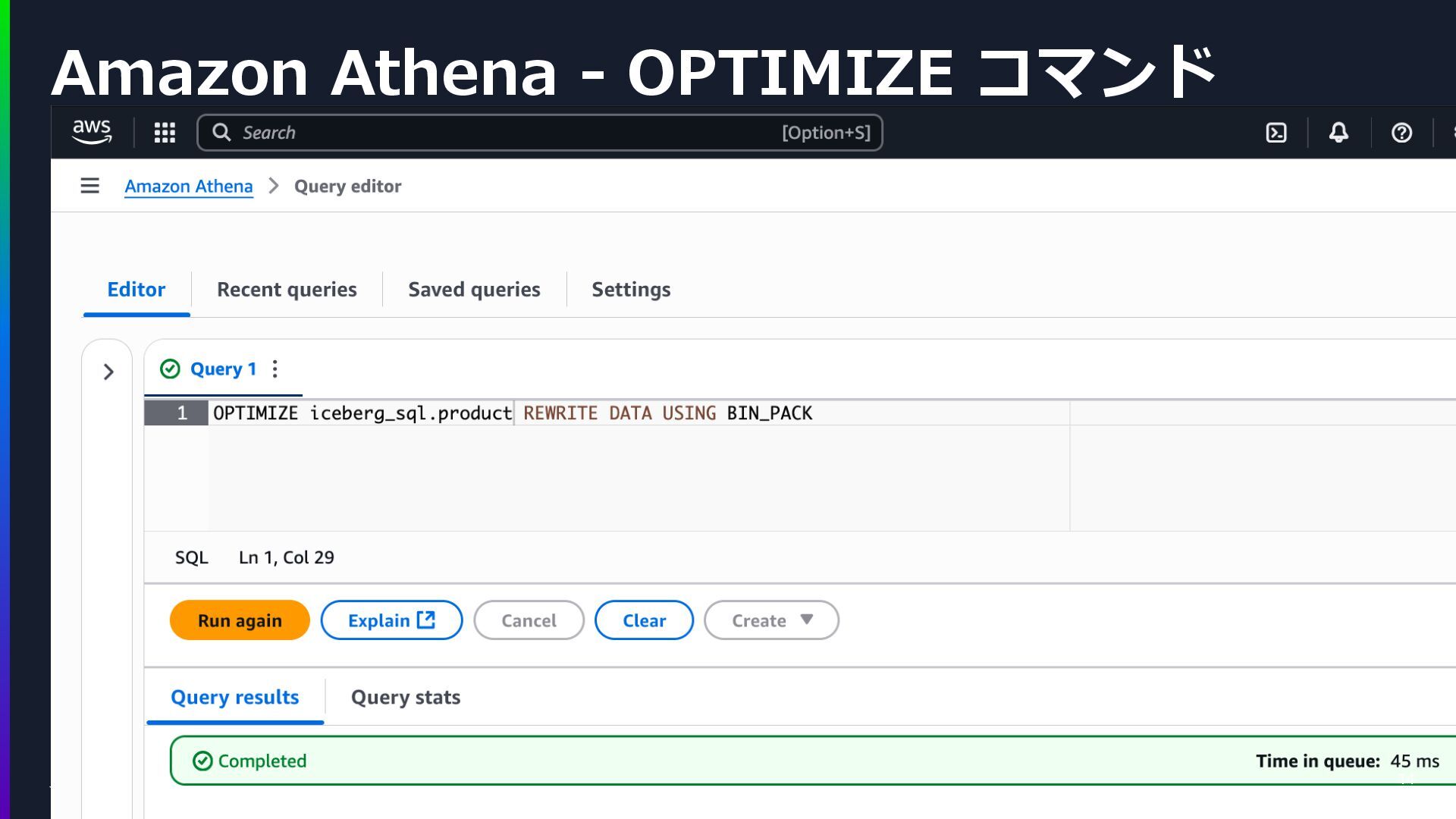Open the AWS services grid menu

(x=165, y=133)
